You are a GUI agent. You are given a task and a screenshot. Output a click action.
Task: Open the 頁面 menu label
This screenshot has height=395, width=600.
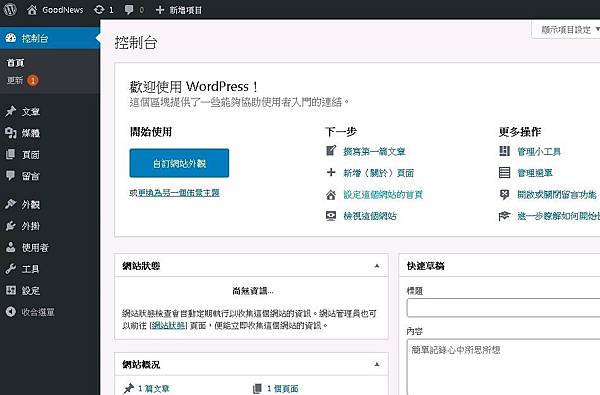tap(31, 155)
